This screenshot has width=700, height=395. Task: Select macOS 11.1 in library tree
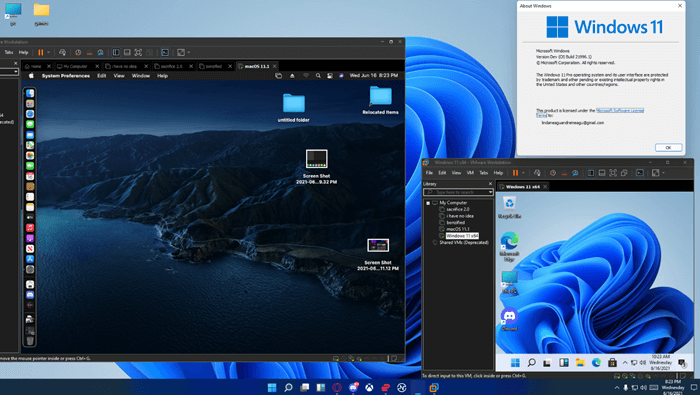pyautogui.click(x=458, y=229)
